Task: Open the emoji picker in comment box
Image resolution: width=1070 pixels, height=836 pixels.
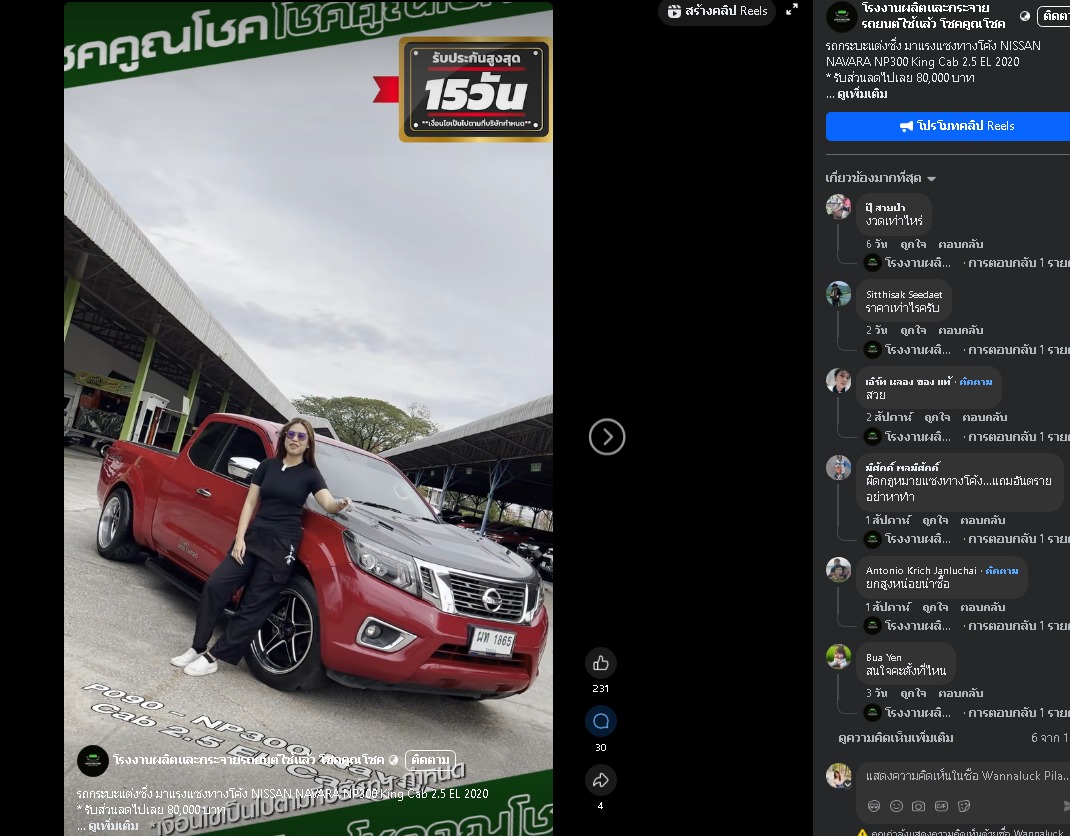Action: (x=896, y=806)
